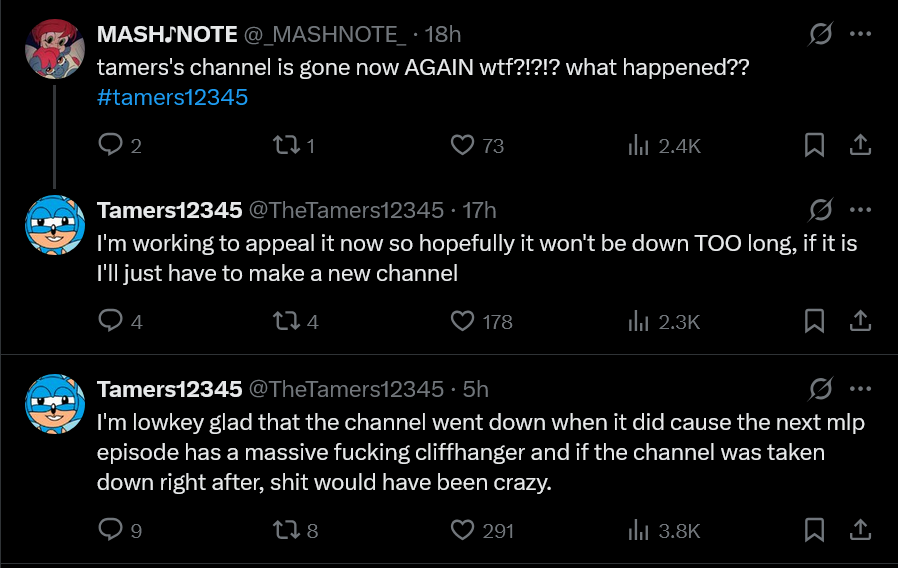Like the tweet with 73 likes
This screenshot has width=898, height=568.
(x=462, y=146)
